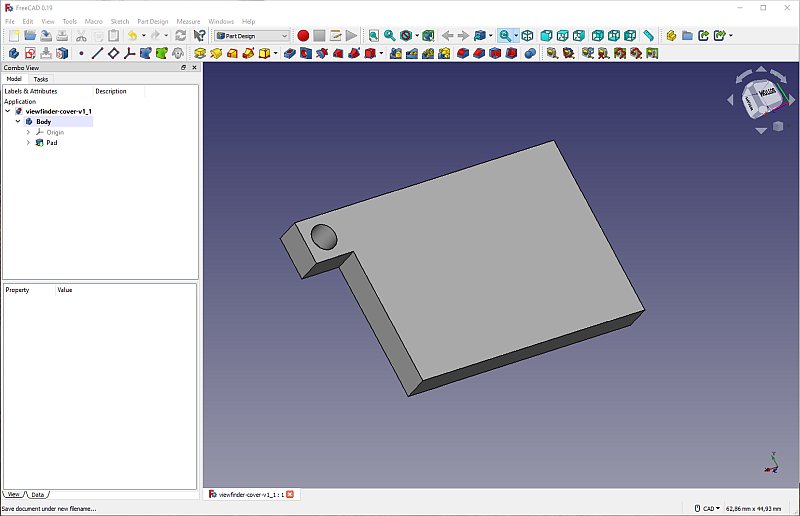800x516 pixels.
Task: Execute macro with the play triangle icon
Action: point(352,36)
